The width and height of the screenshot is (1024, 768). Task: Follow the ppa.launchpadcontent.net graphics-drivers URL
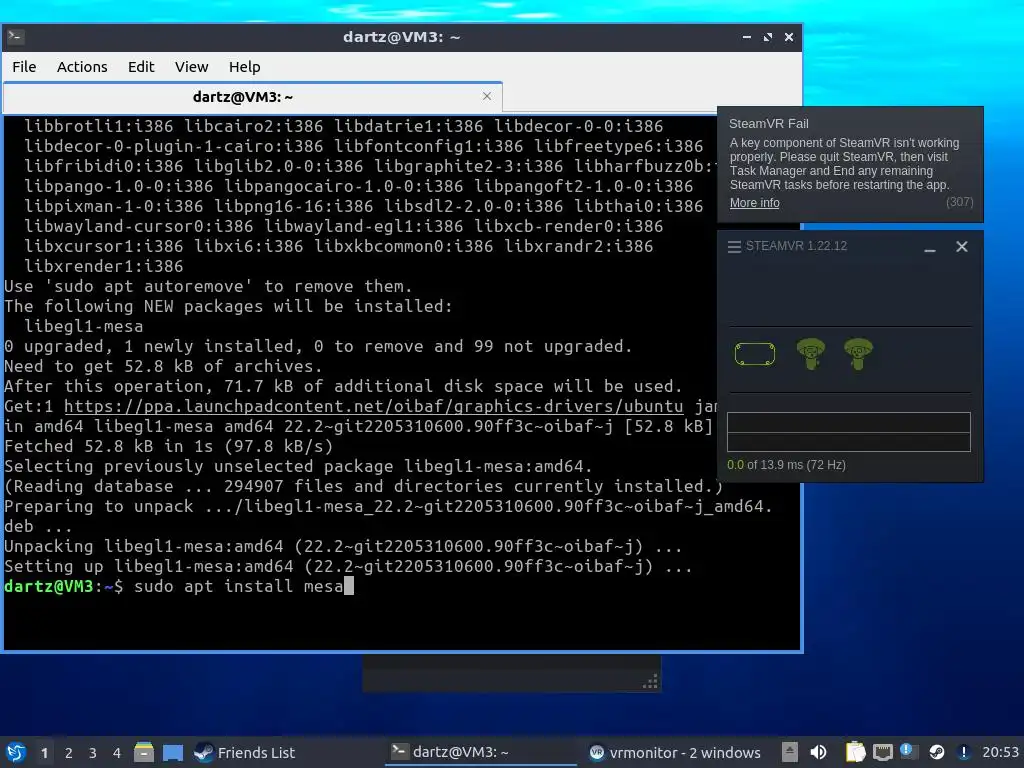374,406
